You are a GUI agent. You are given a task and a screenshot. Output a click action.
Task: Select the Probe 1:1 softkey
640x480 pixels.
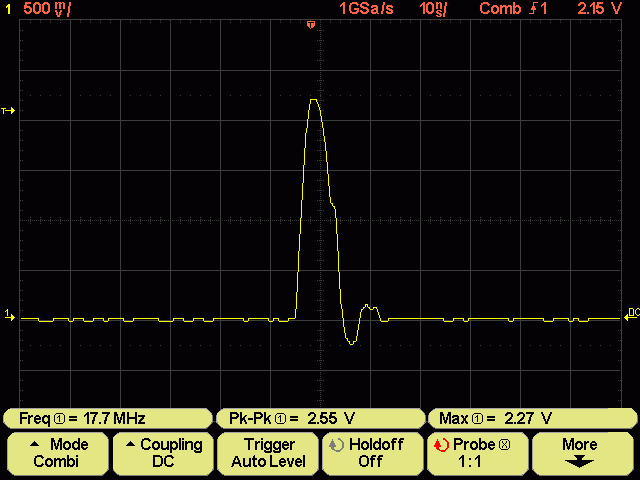(x=478, y=453)
